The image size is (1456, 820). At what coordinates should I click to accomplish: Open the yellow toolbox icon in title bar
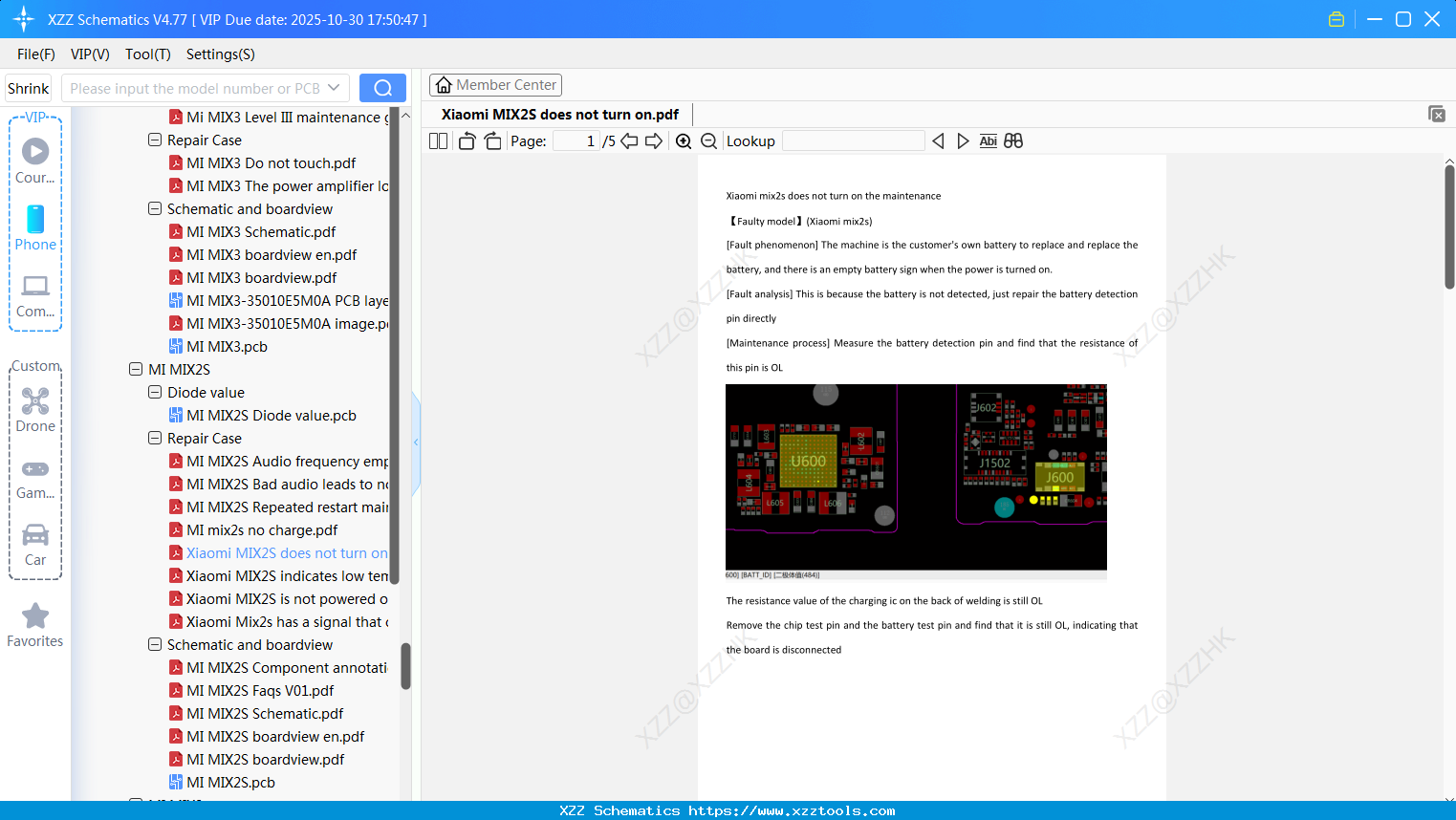click(x=1336, y=19)
